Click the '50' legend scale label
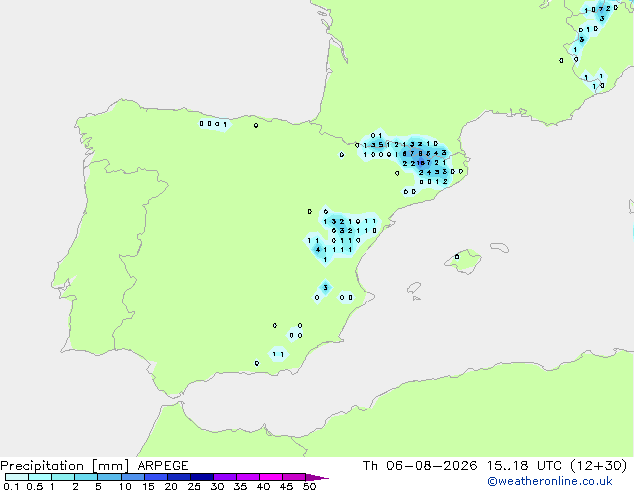This screenshot has width=634, height=490. click(309, 486)
